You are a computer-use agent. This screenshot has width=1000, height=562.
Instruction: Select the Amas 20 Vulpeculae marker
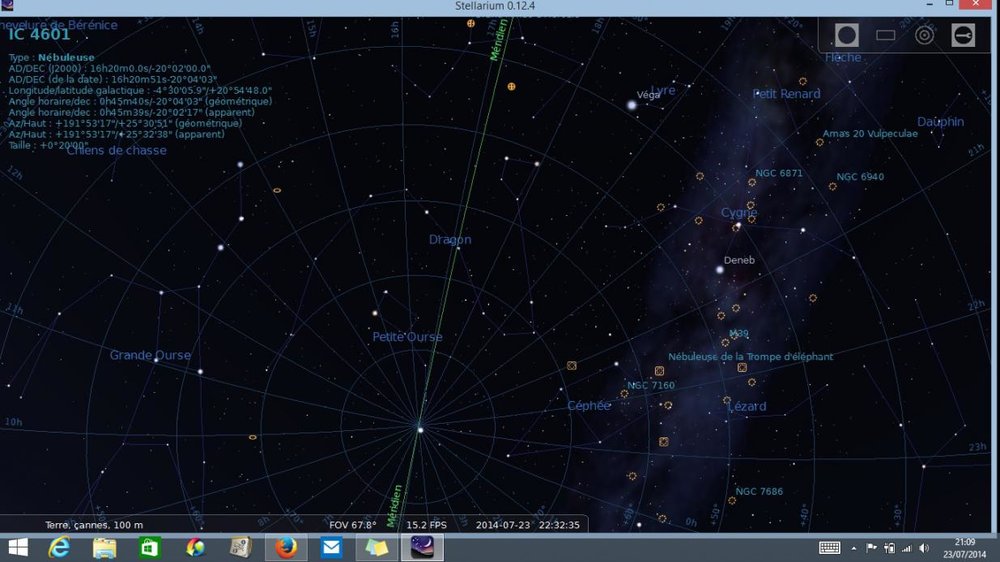820,142
